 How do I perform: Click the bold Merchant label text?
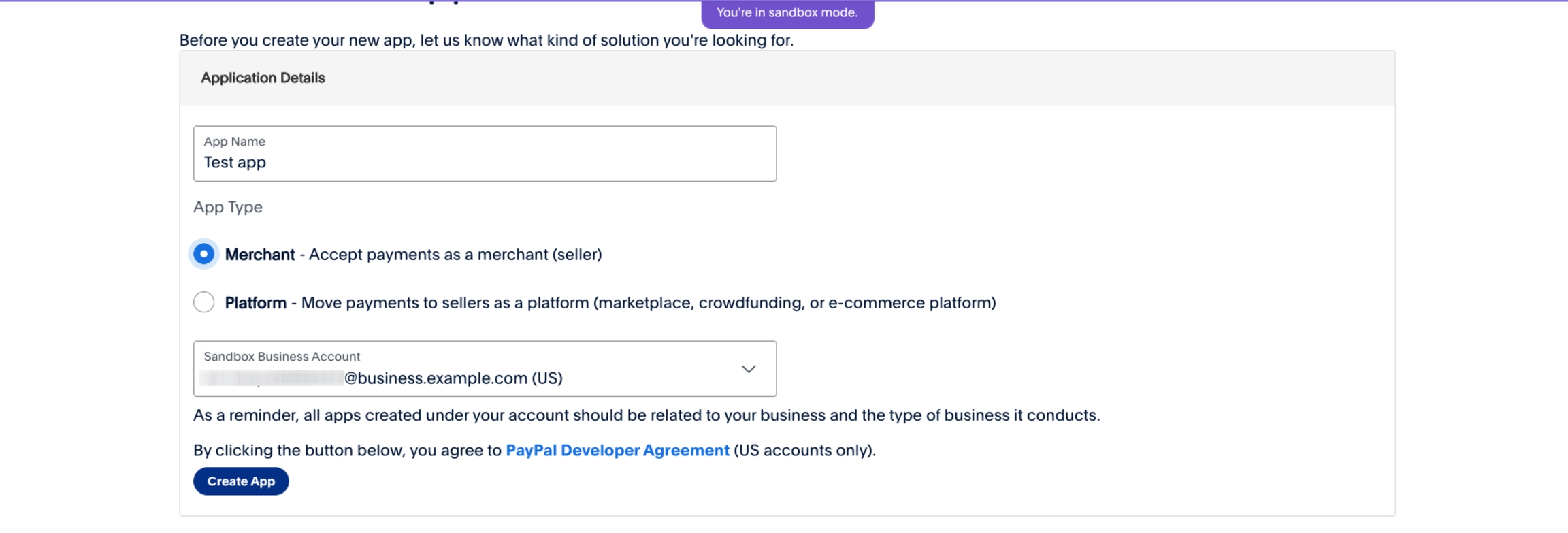(259, 255)
